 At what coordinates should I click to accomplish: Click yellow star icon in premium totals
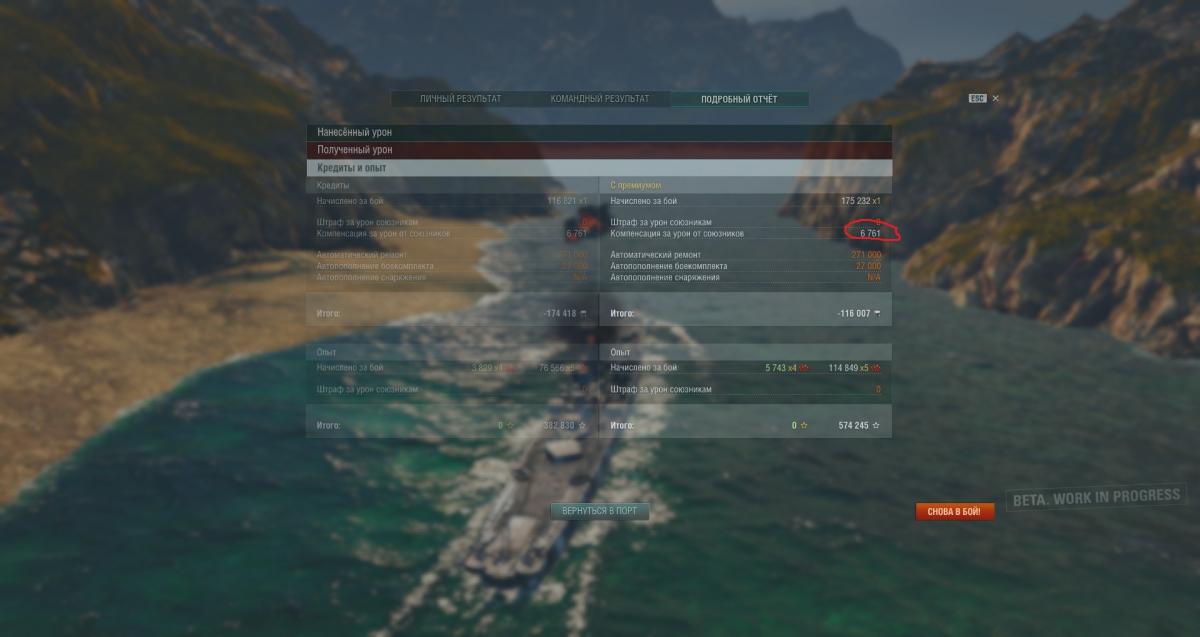pyautogui.click(x=803, y=425)
